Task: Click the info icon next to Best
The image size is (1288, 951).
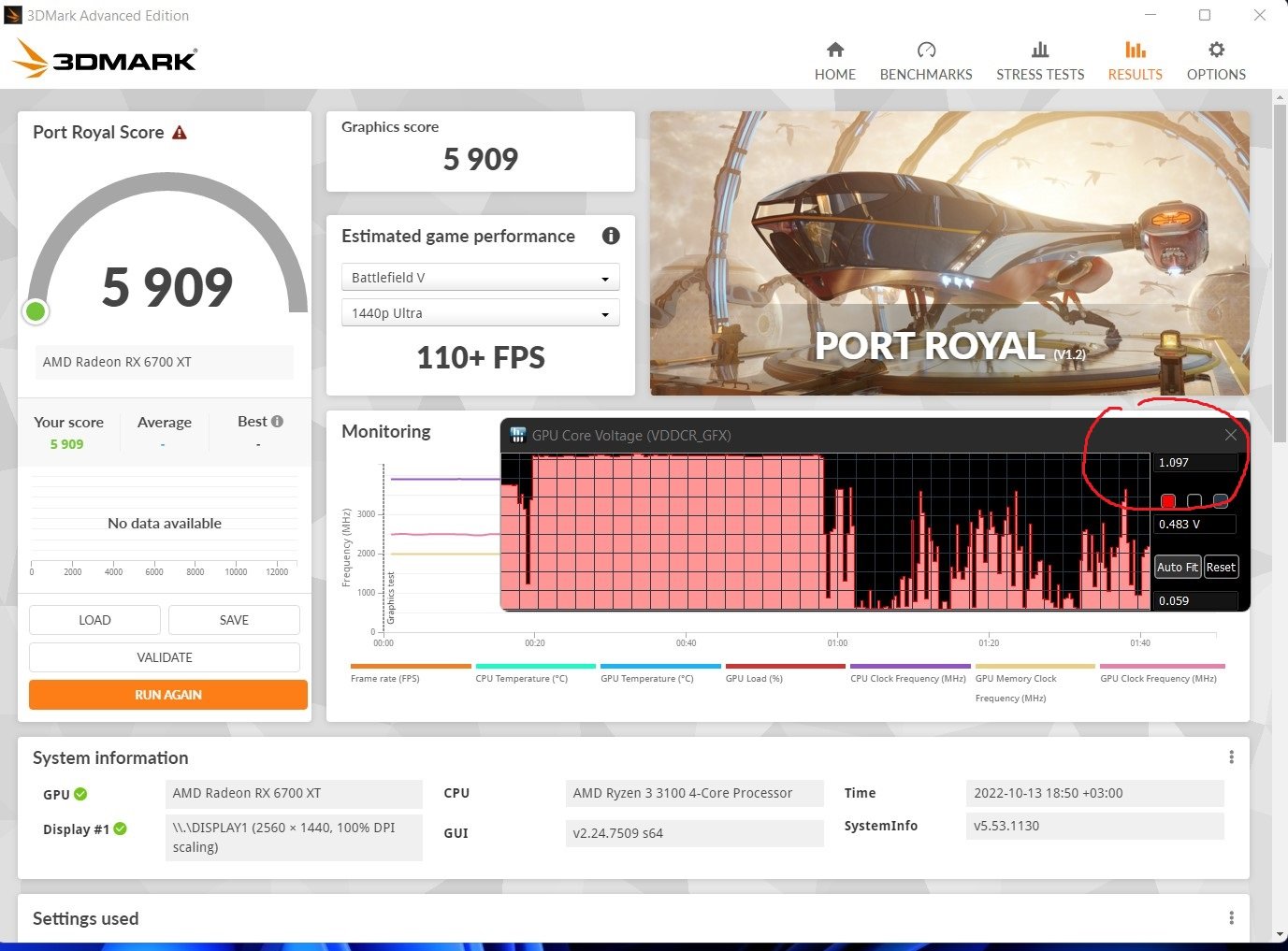Action: click(x=277, y=422)
